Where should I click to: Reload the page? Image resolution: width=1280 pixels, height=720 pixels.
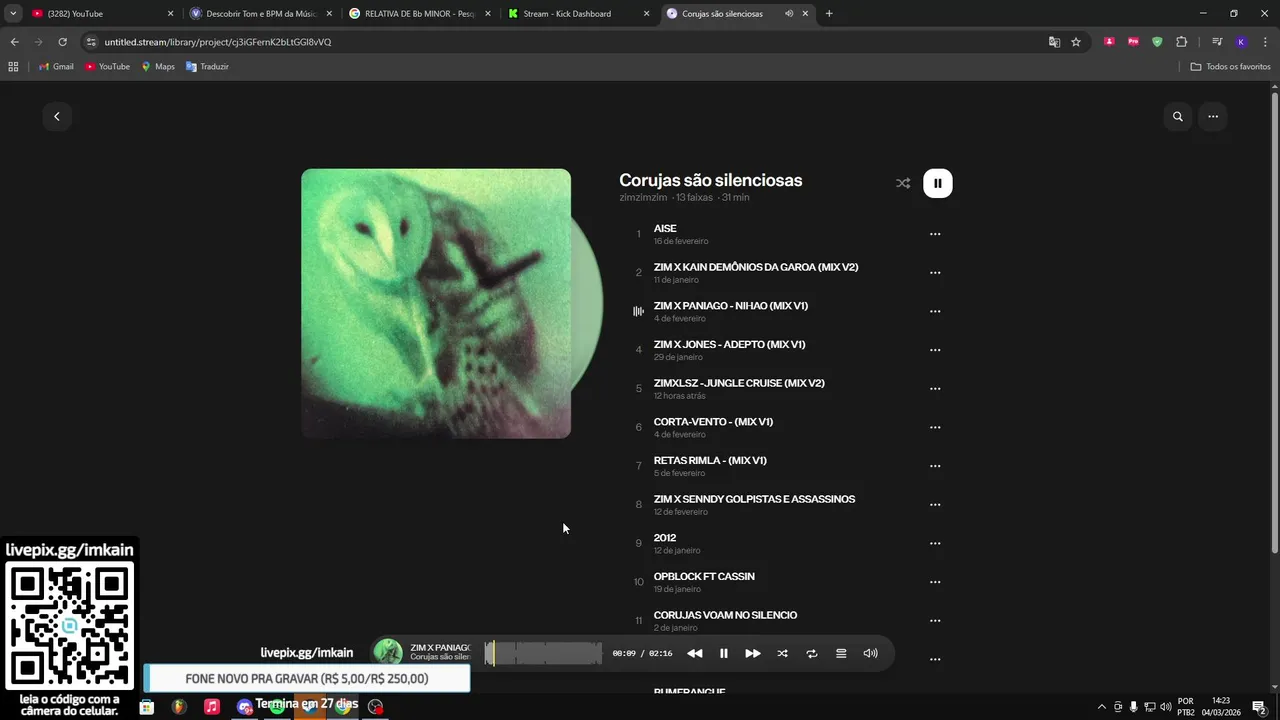[x=62, y=42]
